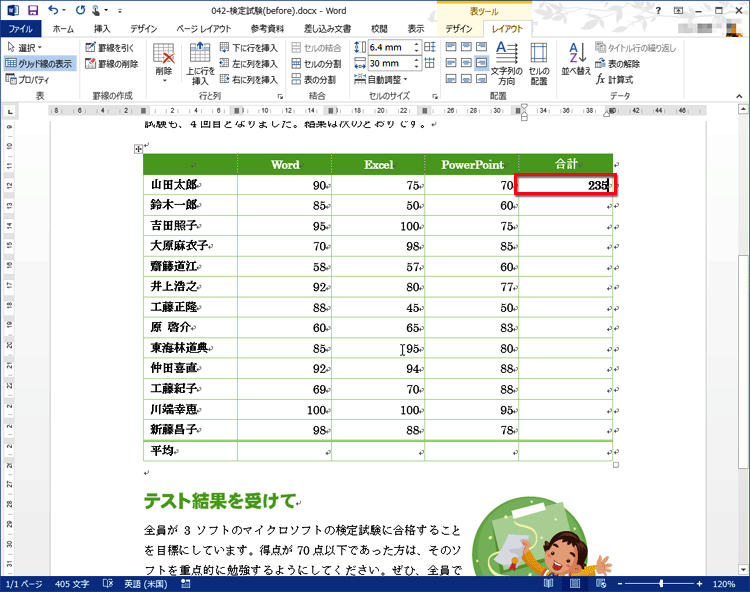Open the 自動調整 autofit dropdown
The image size is (750, 592).
coord(381,79)
